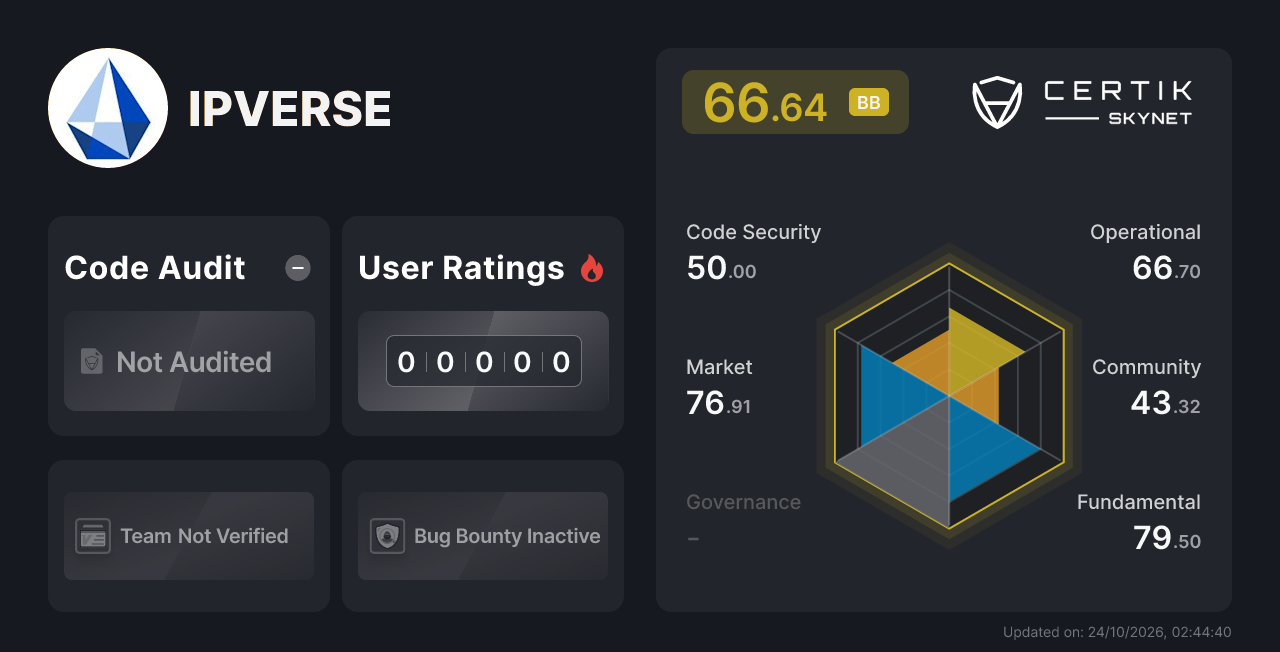Click the IPVERSE crystal logo
1280x652 pixels.
[108, 108]
